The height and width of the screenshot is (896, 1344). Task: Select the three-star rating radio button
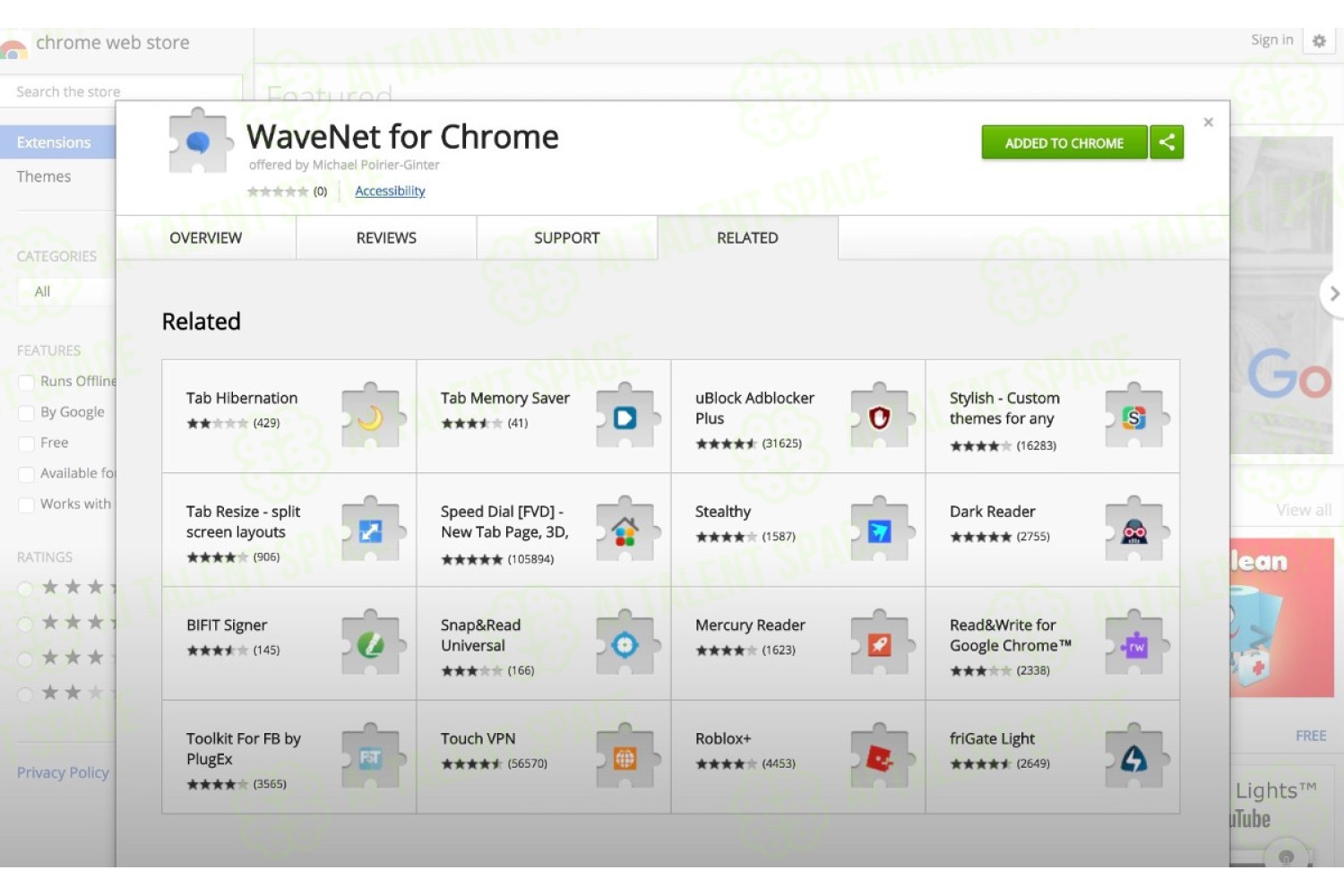click(x=26, y=659)
